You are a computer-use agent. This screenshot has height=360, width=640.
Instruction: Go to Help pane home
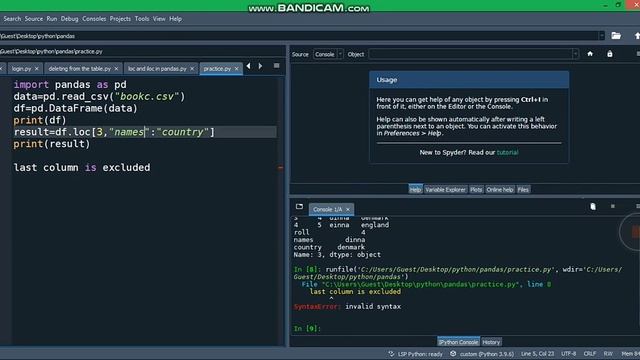pyautogui.click(x=590, y=54)
